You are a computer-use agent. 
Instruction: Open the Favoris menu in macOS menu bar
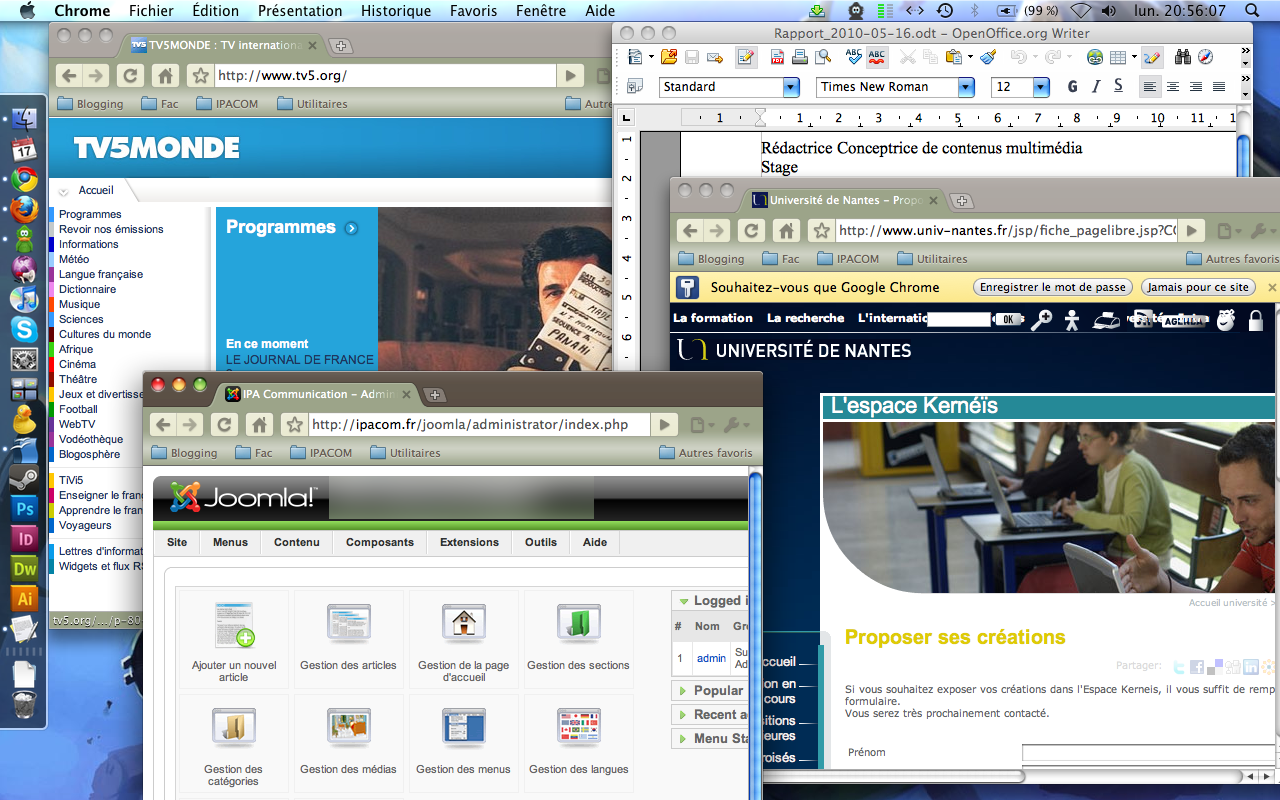[473, 11]
